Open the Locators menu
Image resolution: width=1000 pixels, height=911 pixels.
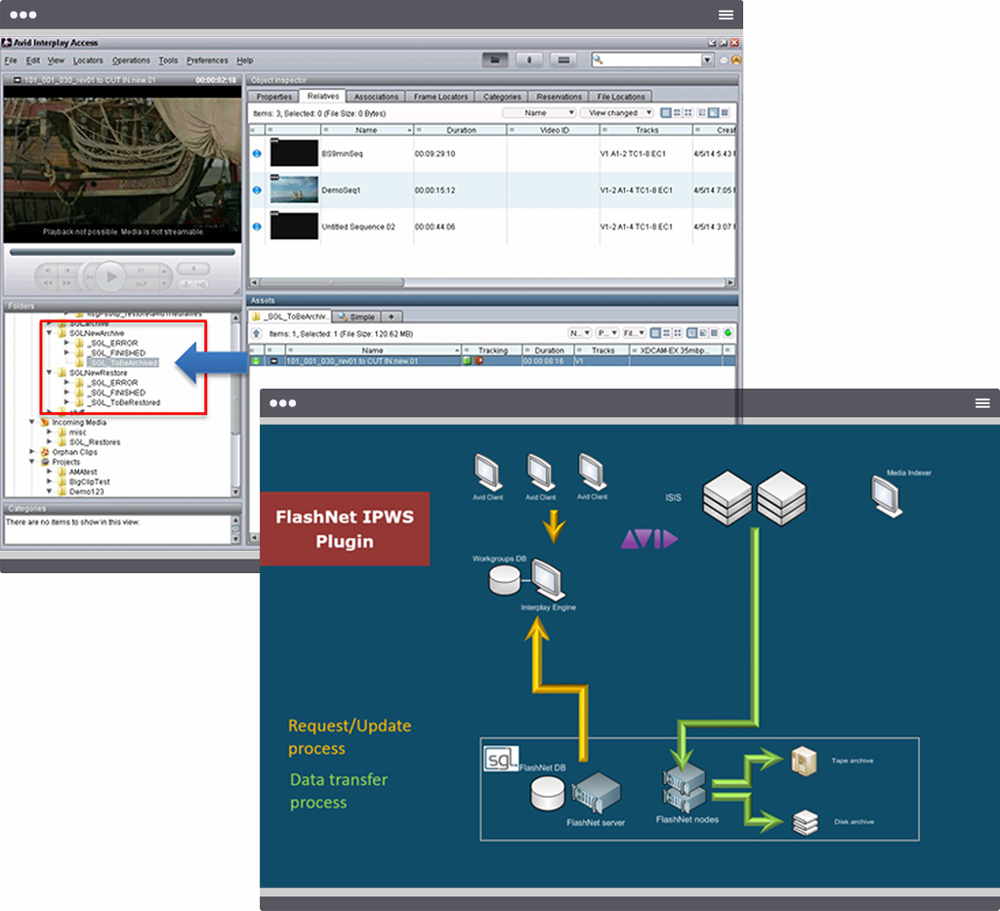(88, 61)
